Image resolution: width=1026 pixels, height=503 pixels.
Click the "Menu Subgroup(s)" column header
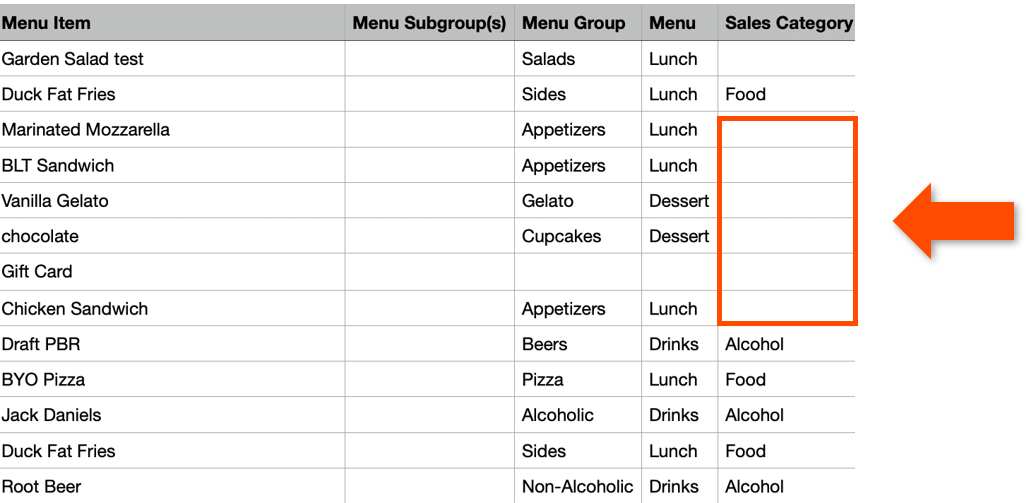pyautogui.click(x=429, y=23)
